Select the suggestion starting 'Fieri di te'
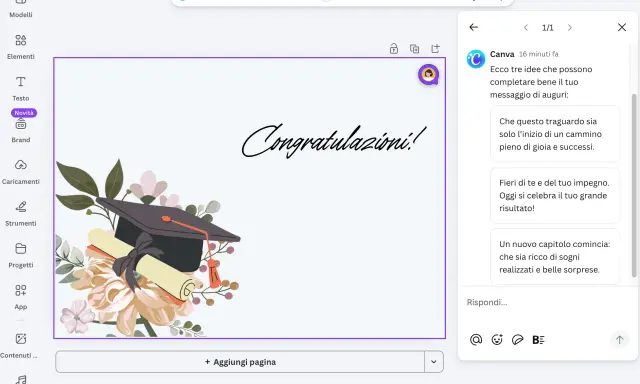 (555, 195)
